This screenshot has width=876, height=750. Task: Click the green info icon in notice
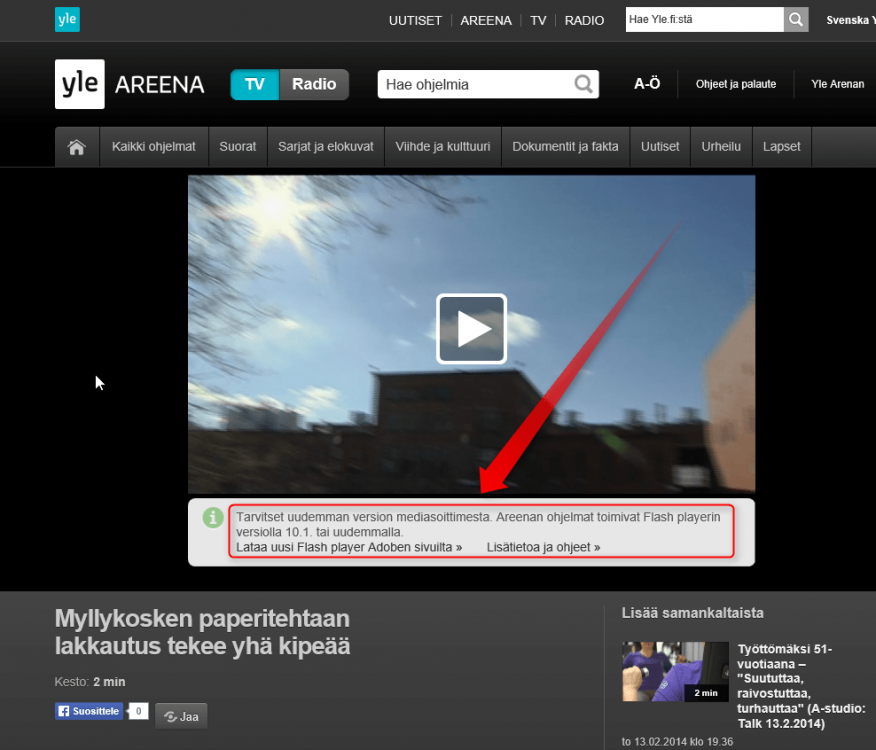(213, 518)
